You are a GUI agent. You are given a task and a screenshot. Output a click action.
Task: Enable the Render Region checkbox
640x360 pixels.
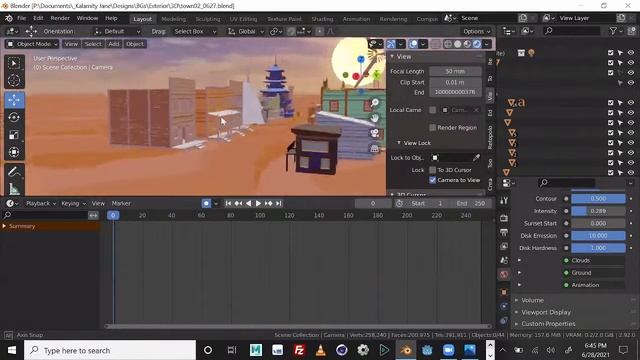pyautogui.click(x=433, y=128)
